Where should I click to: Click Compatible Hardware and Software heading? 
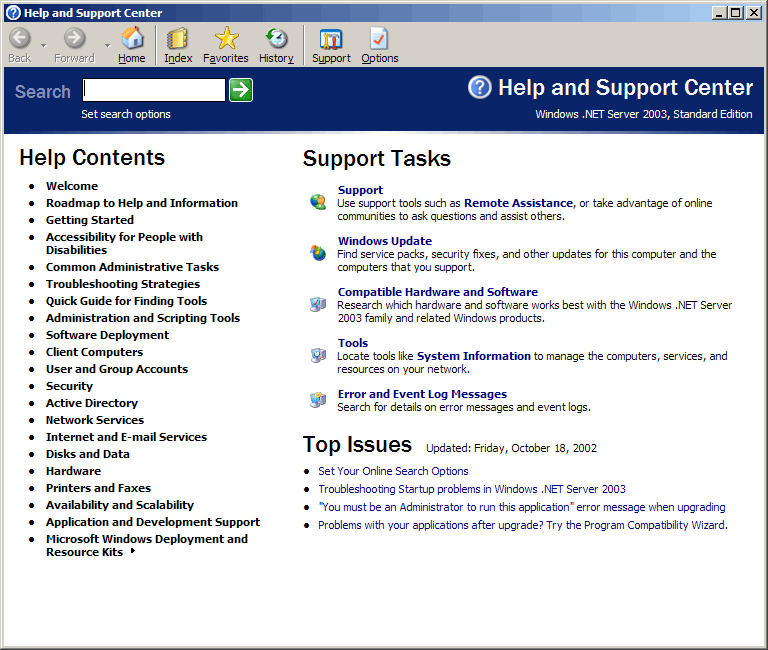coord(438,292)
